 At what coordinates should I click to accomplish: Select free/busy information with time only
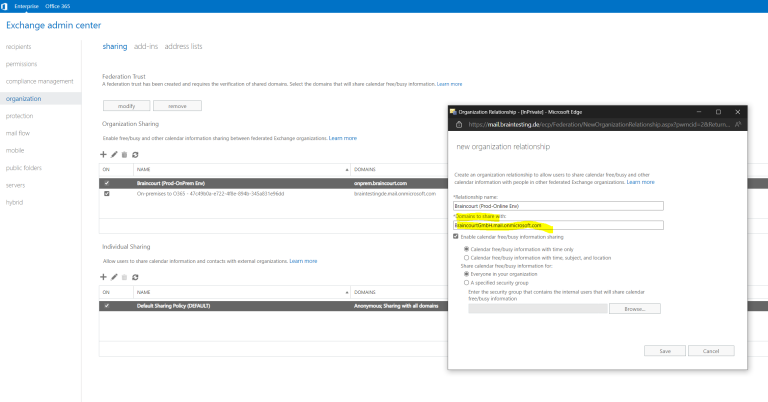466,249
